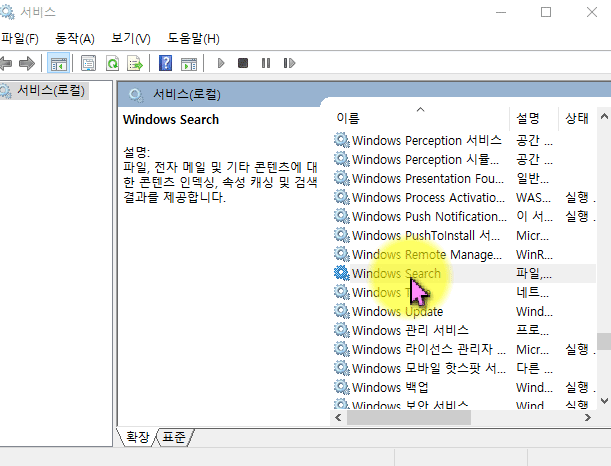The height and width of the screenshot is (466, 611).
Task: Click the Restart Service icon
Action: pyautogui.click(x=289, y=63)
